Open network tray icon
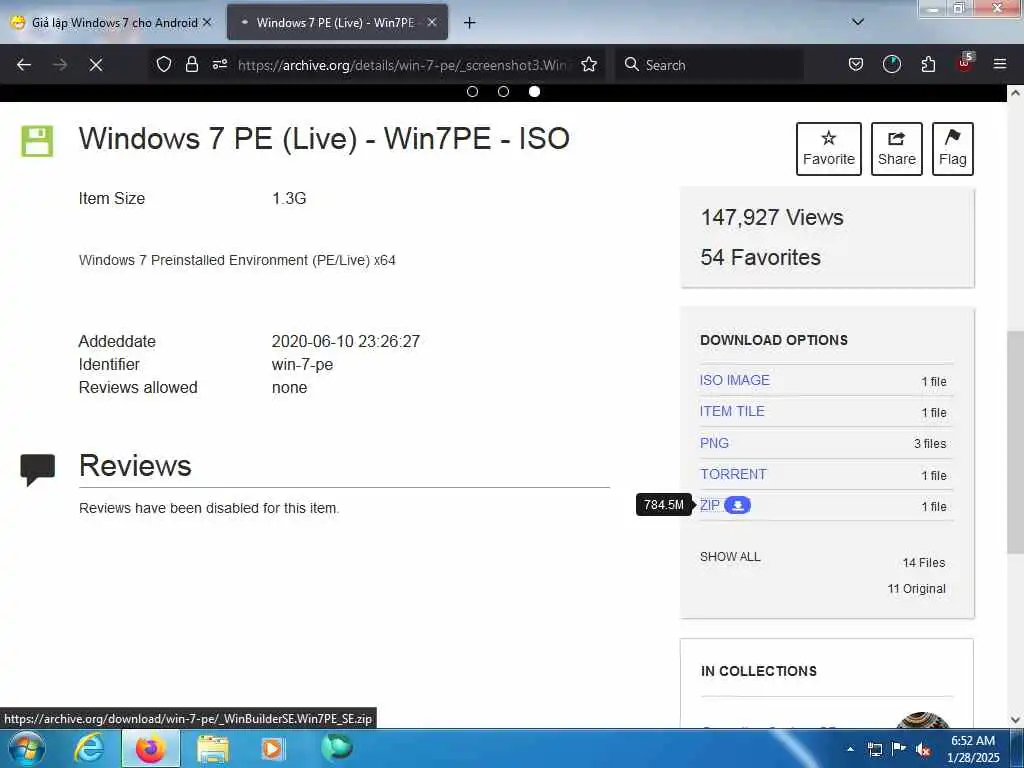The height and width of the screenshot is (768, 1024). point(874,749)
